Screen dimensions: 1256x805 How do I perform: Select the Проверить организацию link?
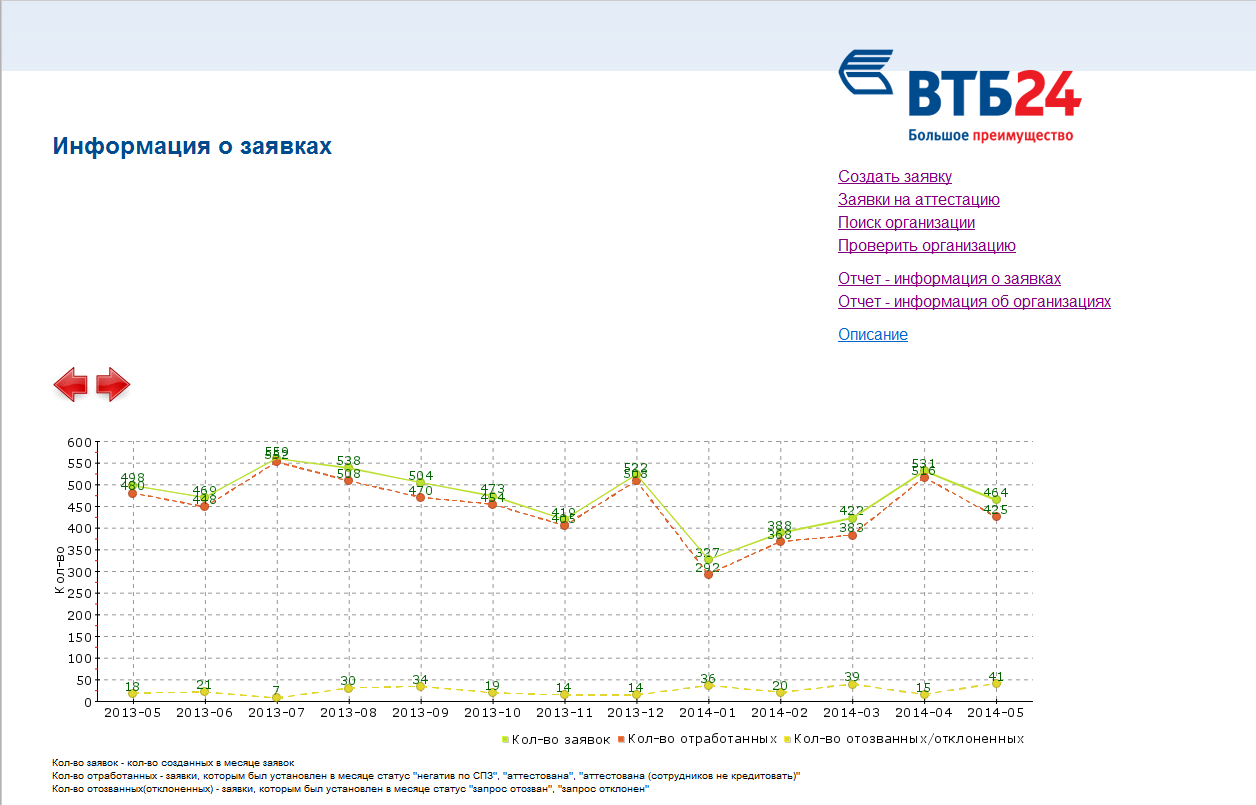[926, 246]
